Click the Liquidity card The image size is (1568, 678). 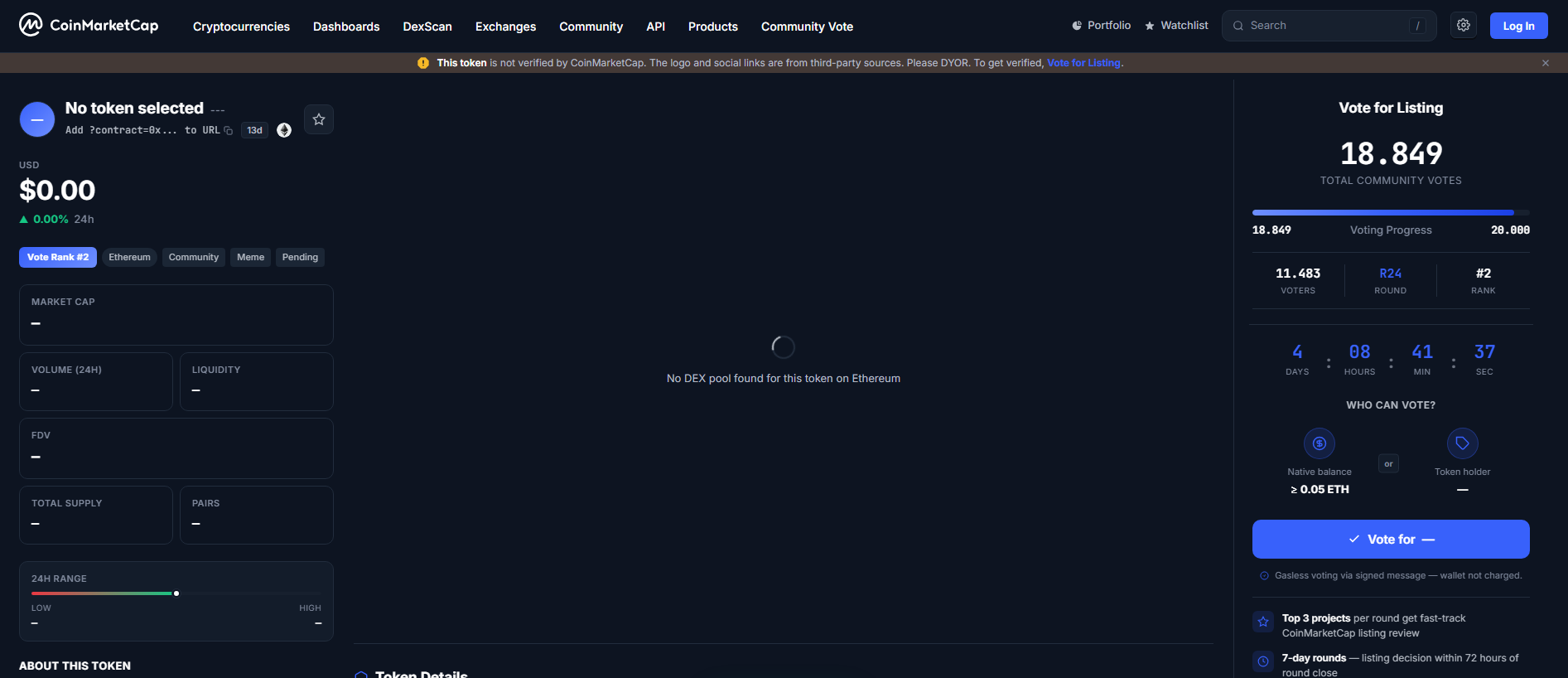(x=257, y=382)
